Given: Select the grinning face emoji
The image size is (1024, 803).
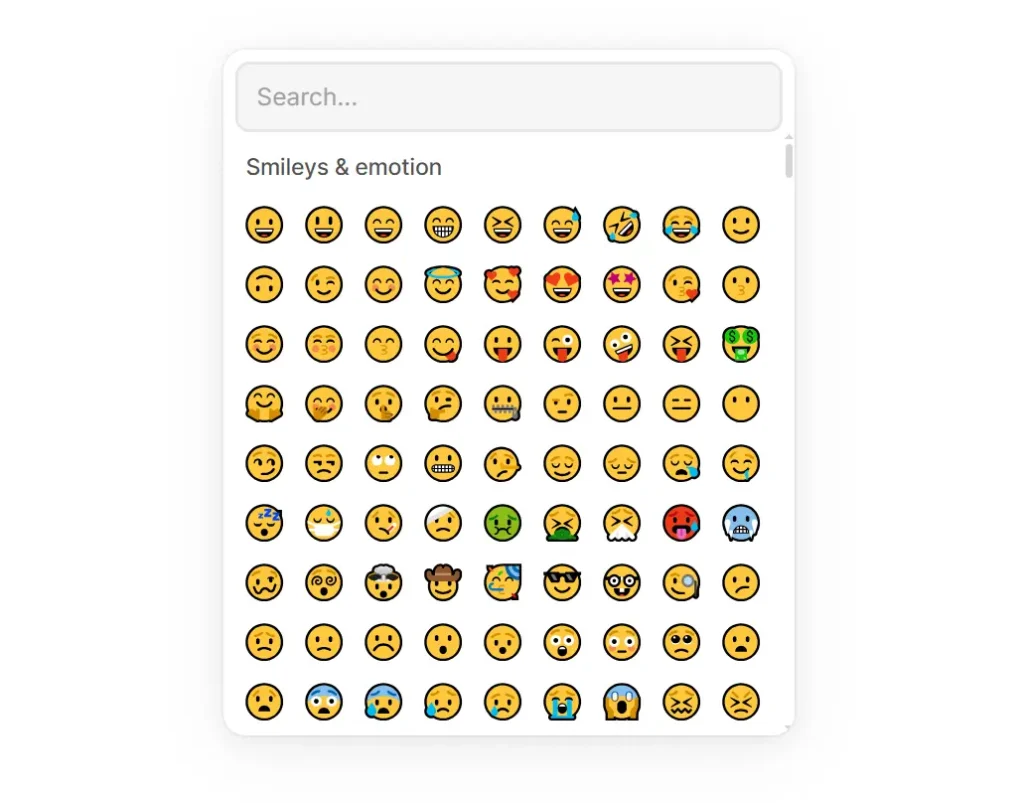Looking at the screenshot, I should pos(263,224).
